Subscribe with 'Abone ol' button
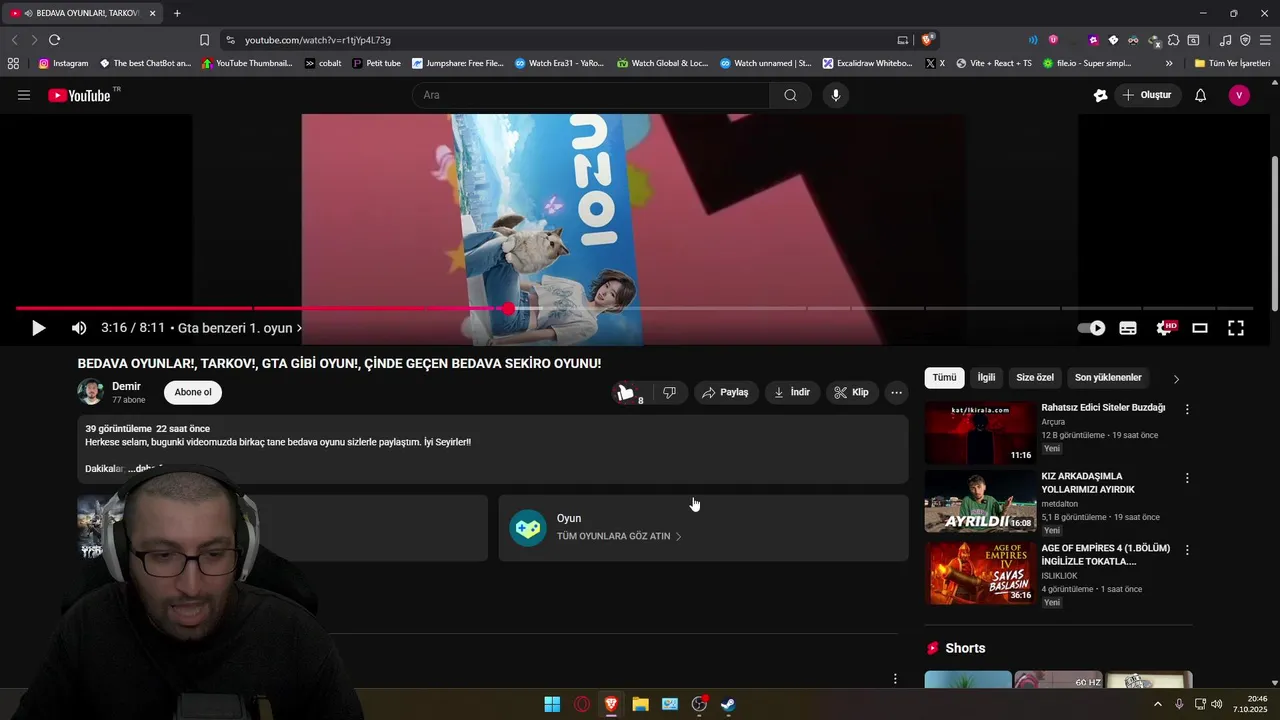The width and height of the screenshot is (1280, 720). (x=193, y=392)
